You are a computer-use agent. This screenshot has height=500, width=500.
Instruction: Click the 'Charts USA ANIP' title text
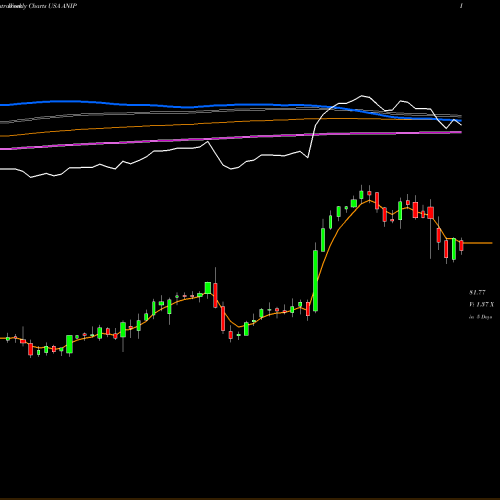point(53,6)
